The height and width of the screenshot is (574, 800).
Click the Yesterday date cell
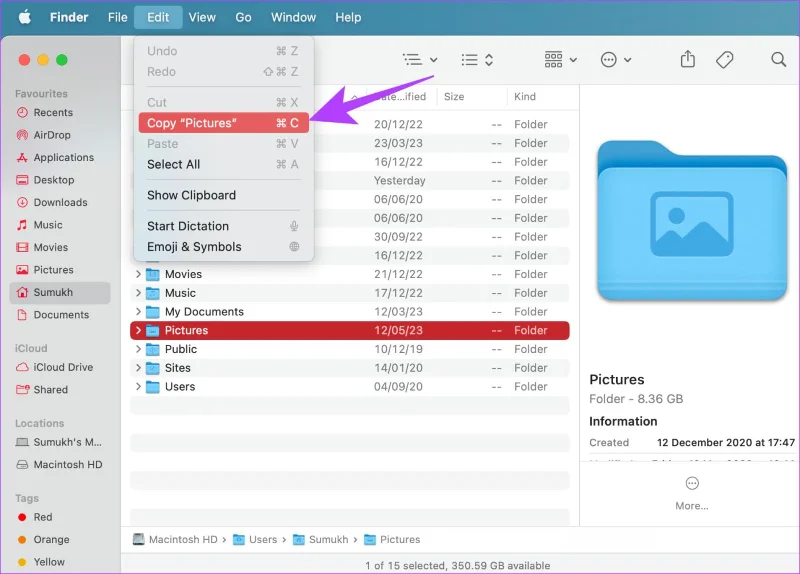tap(399, 181)
